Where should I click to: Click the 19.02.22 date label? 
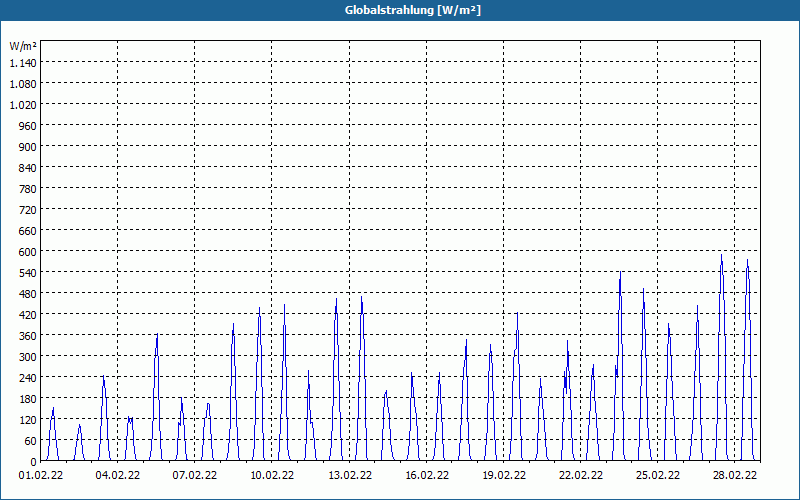[504, 475]
